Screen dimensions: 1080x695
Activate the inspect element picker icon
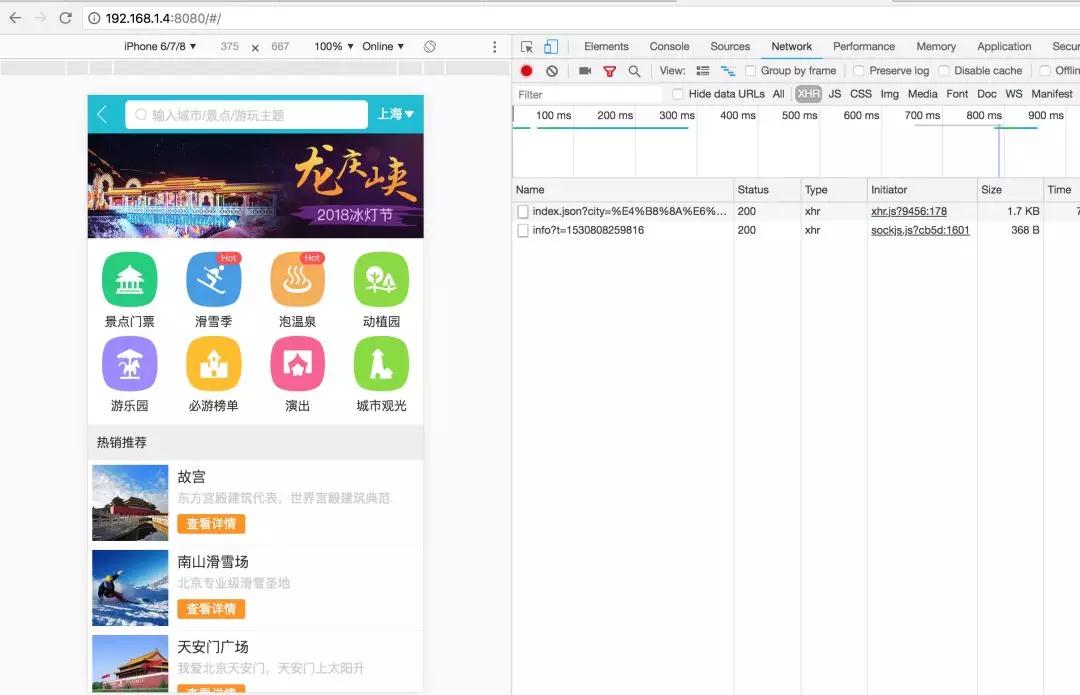pyautogui.click(x=527, y=46)
